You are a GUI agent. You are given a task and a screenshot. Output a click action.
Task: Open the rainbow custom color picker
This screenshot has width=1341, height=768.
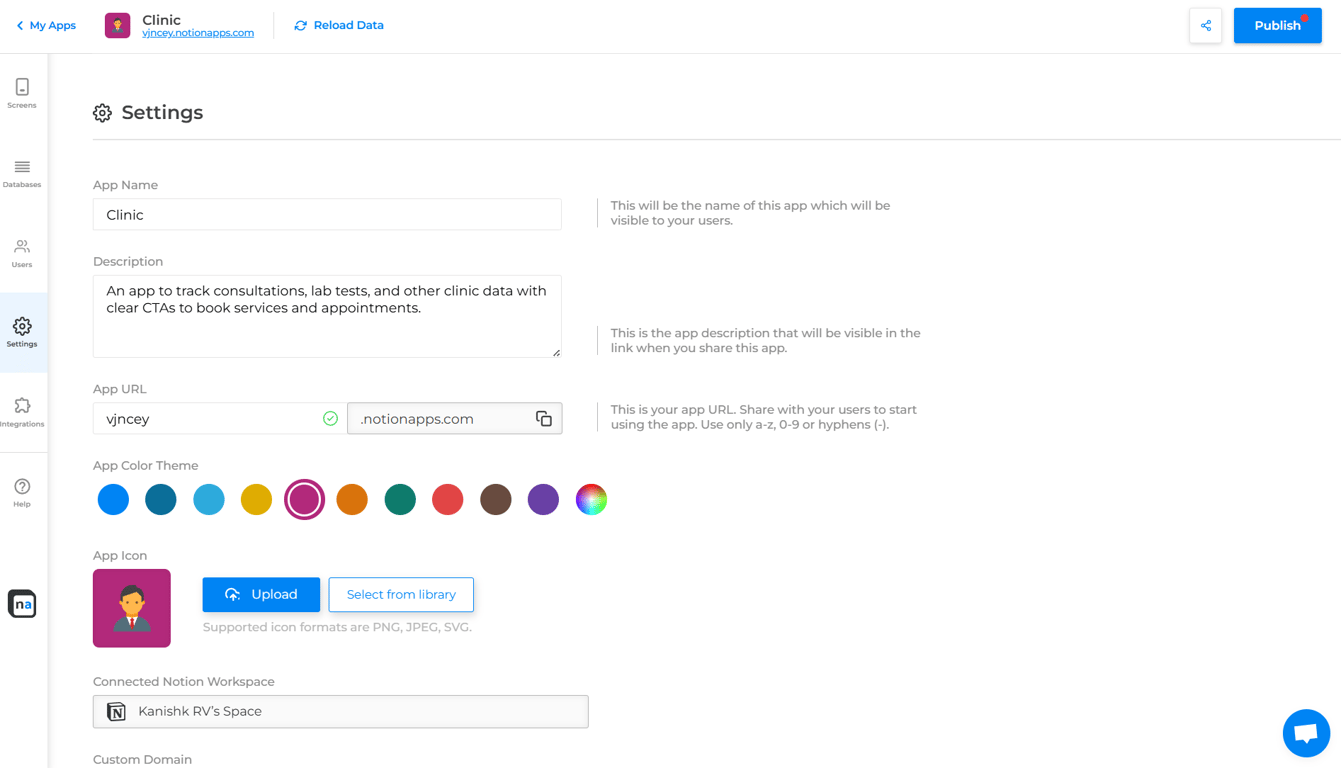coord(591,500)
